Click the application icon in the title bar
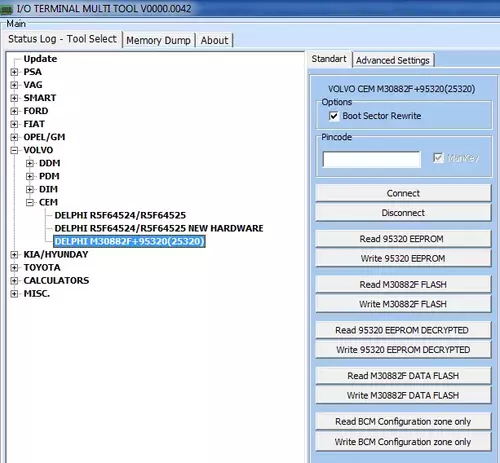Viewport: 500px width, 463px height. pos(6,9)
